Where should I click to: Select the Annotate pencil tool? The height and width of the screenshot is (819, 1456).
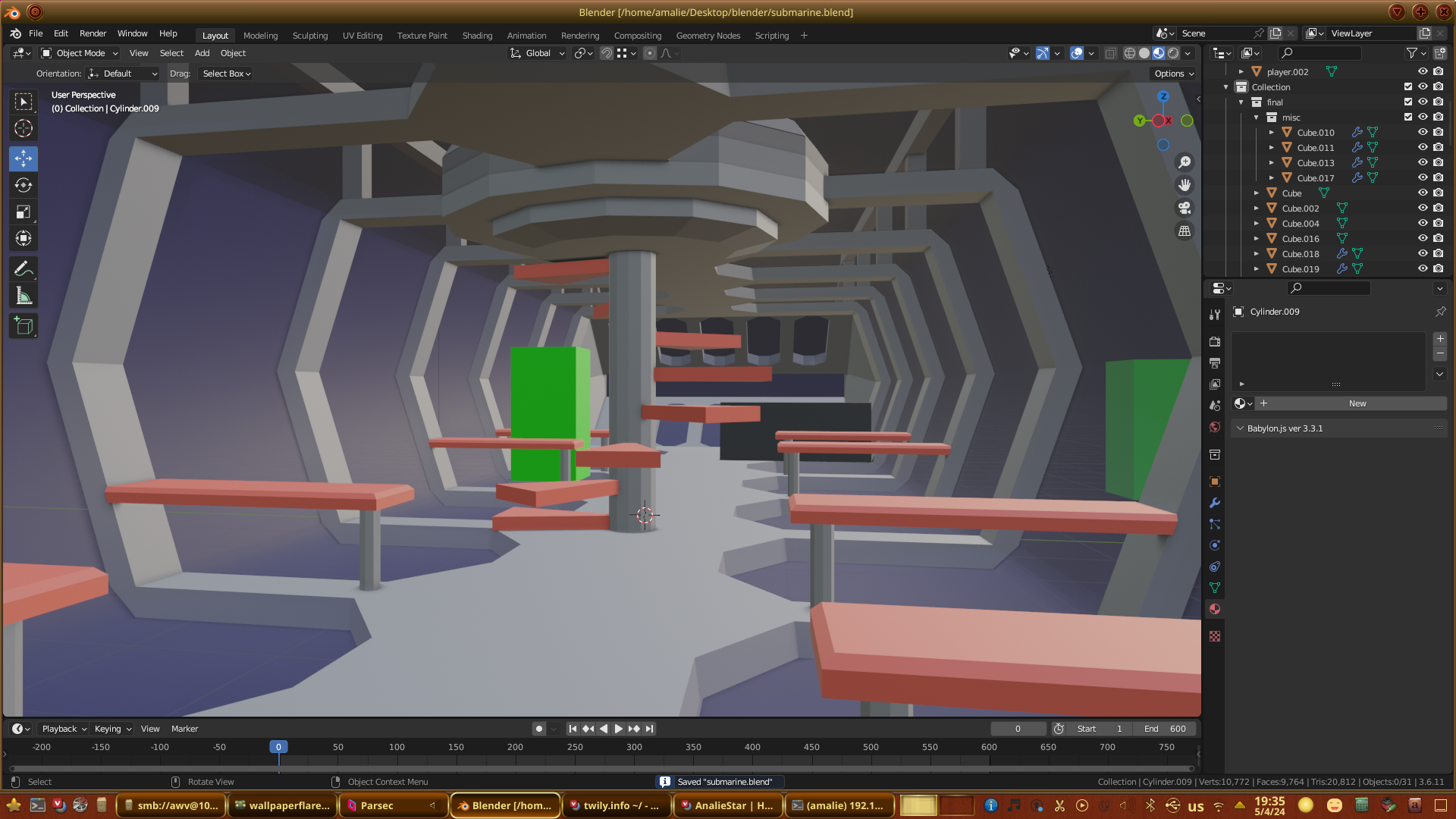pos(24,269)
